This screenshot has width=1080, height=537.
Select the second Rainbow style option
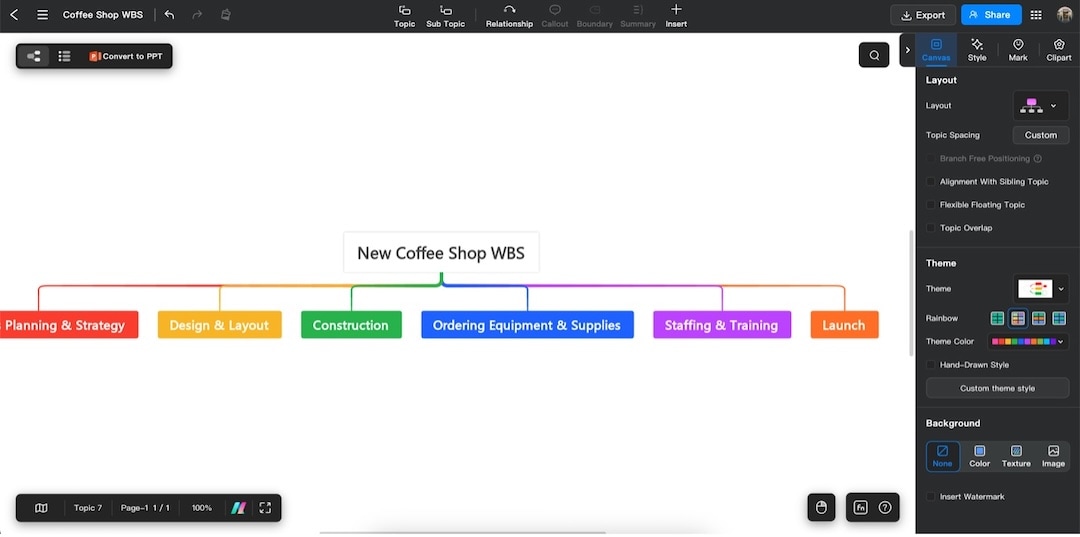1018,318
